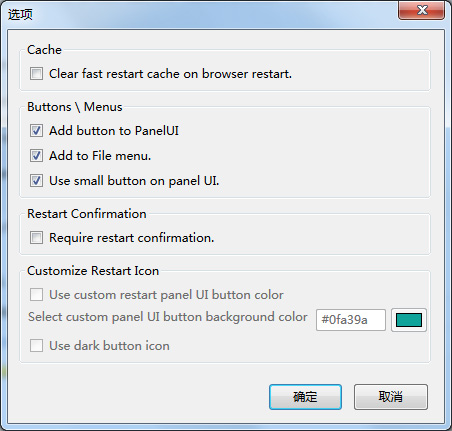Enable the clear fast restart cache checkbox
This screenshot has width=452, height=431.
[x=36, y=74]
